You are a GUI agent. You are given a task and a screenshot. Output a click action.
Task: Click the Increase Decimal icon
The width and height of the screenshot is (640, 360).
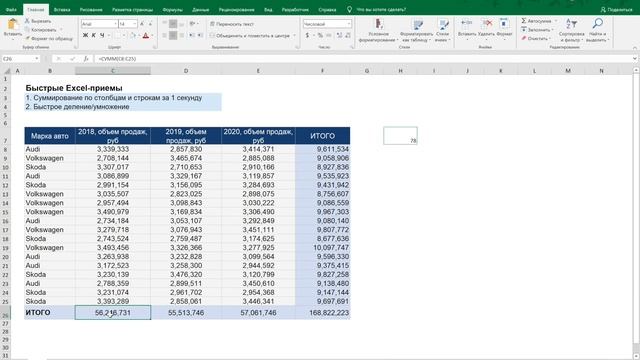[339, 36]
